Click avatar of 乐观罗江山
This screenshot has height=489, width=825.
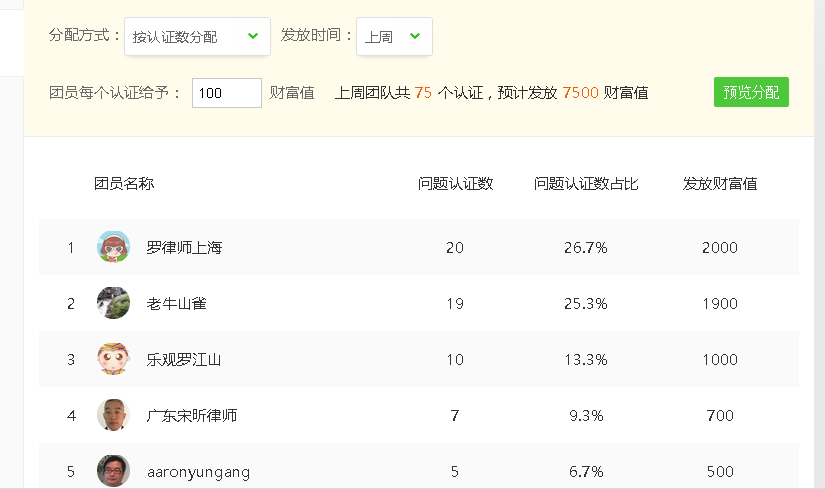[x=114, y=359]
